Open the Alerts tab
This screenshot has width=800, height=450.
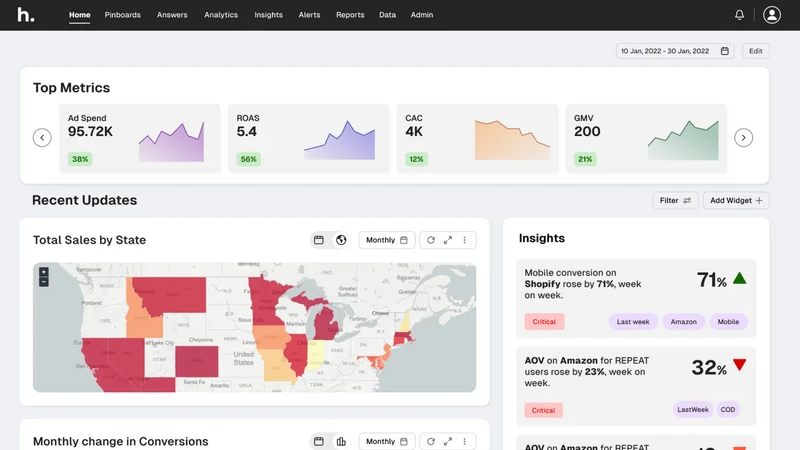[x=309, y=15]
